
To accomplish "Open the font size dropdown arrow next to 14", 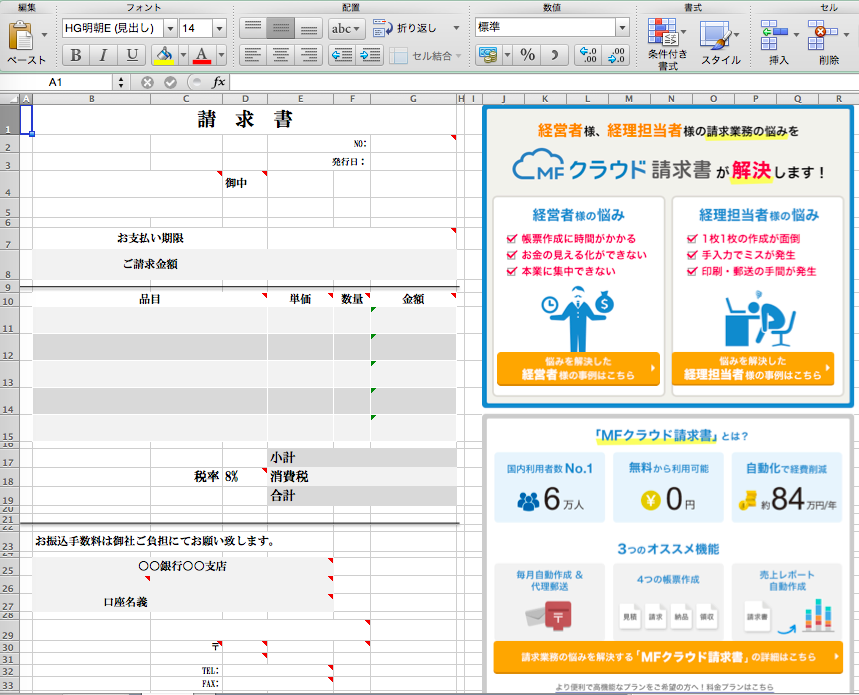I will [x=220, y=28].
